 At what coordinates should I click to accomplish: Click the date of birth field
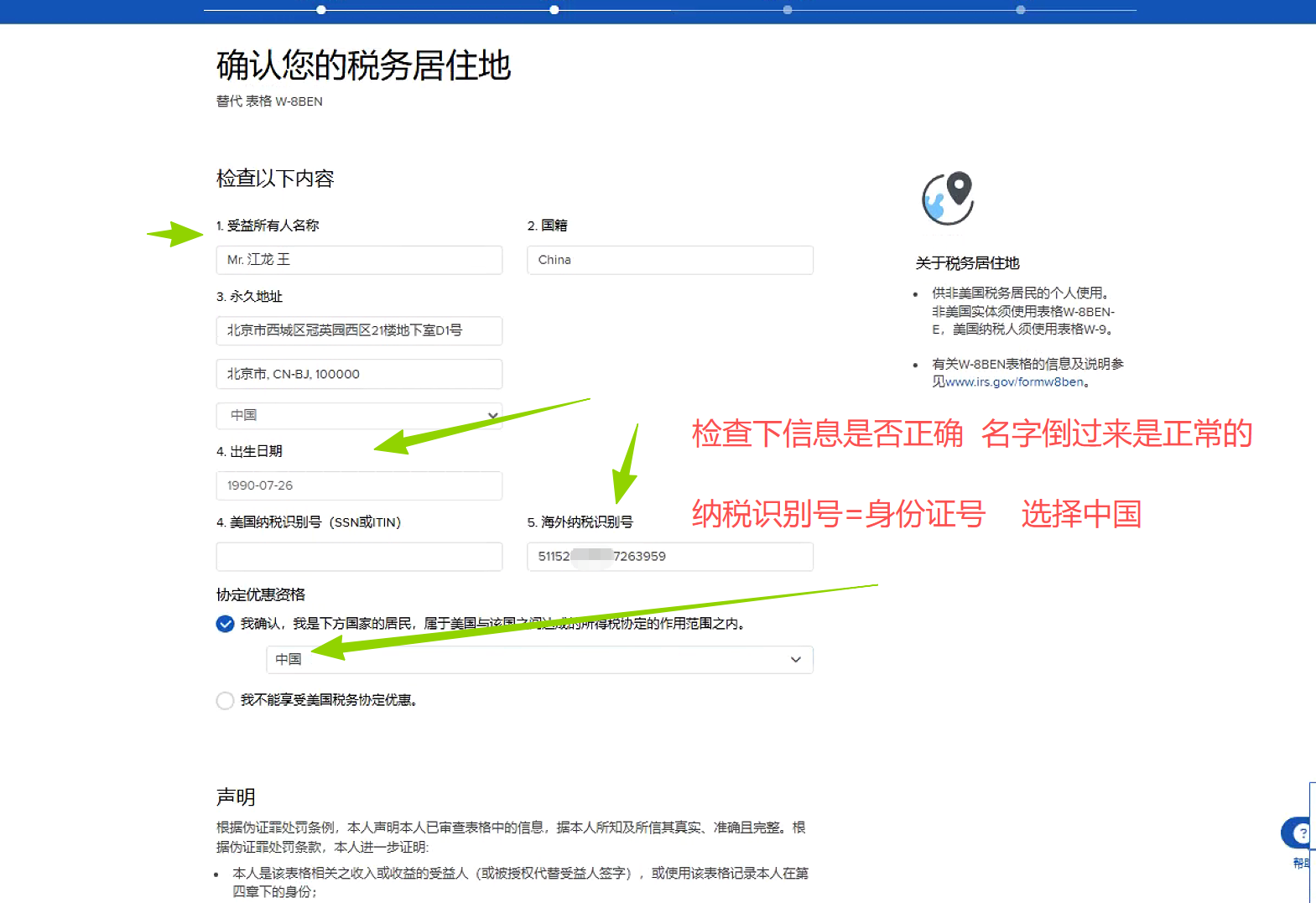[x=359, y=485]
